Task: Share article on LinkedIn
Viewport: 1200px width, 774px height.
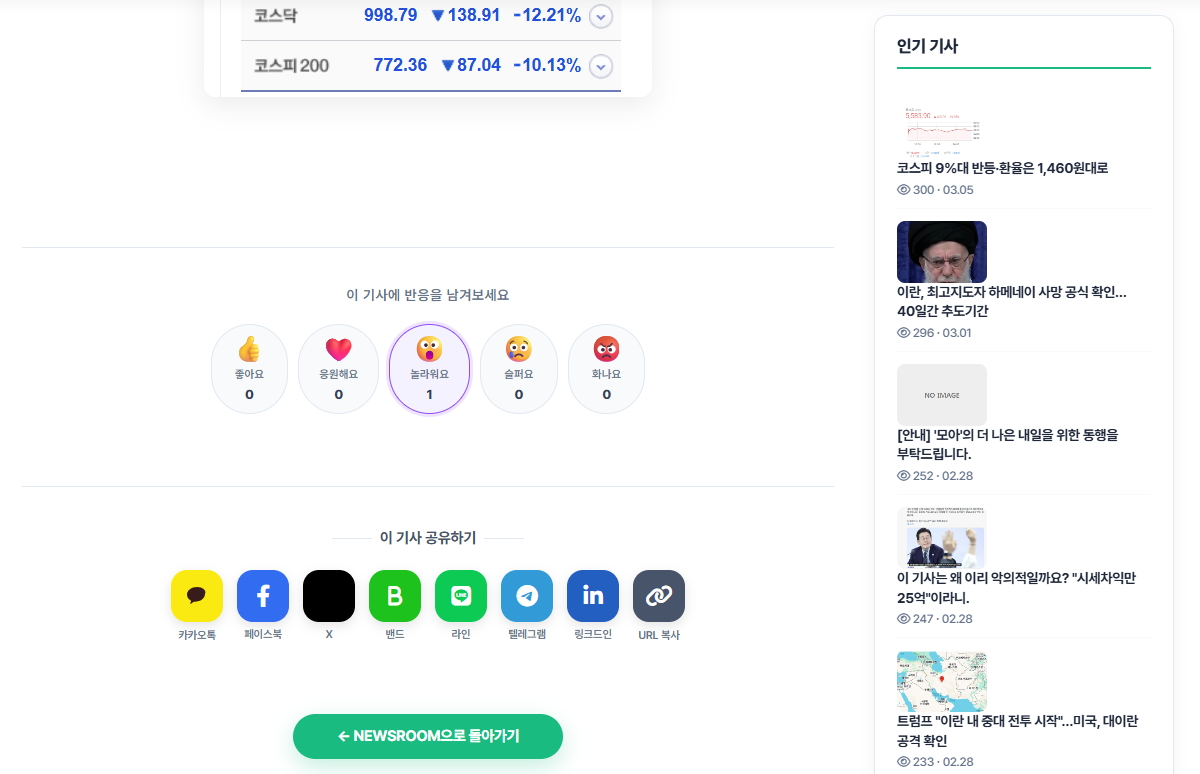Action: point(593,596)
